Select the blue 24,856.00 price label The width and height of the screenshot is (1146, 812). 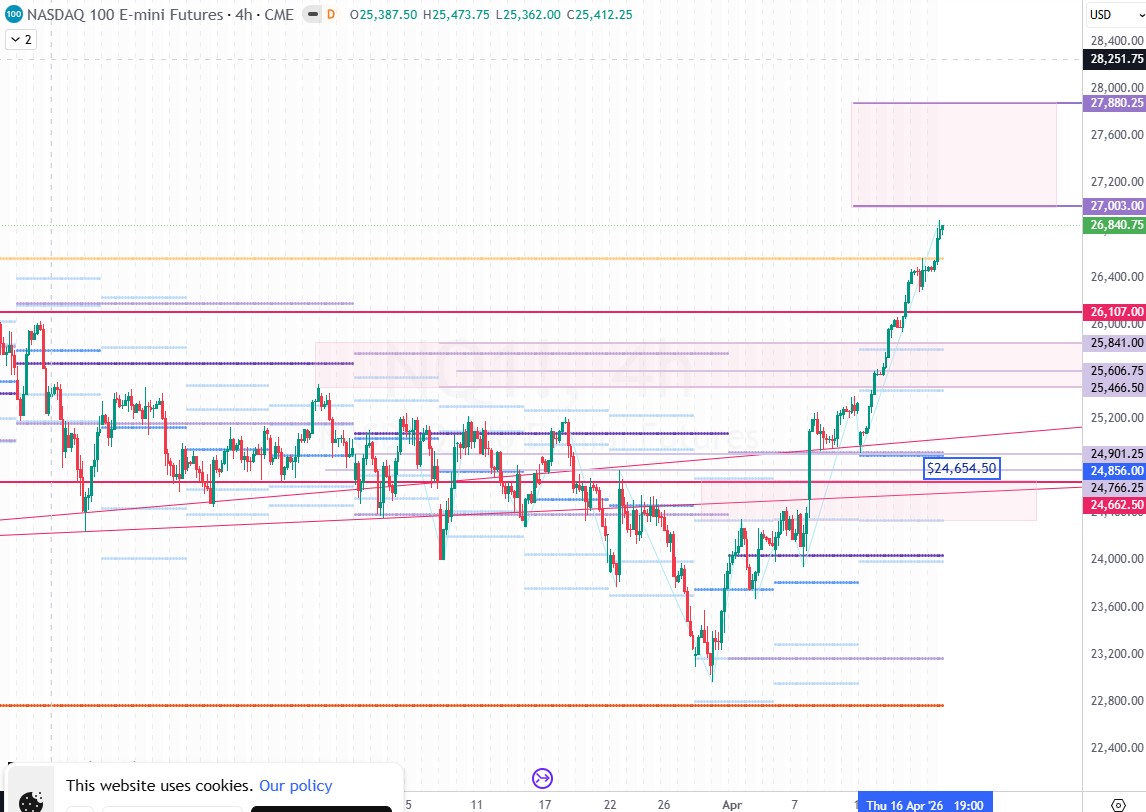tap(1116, 470)
